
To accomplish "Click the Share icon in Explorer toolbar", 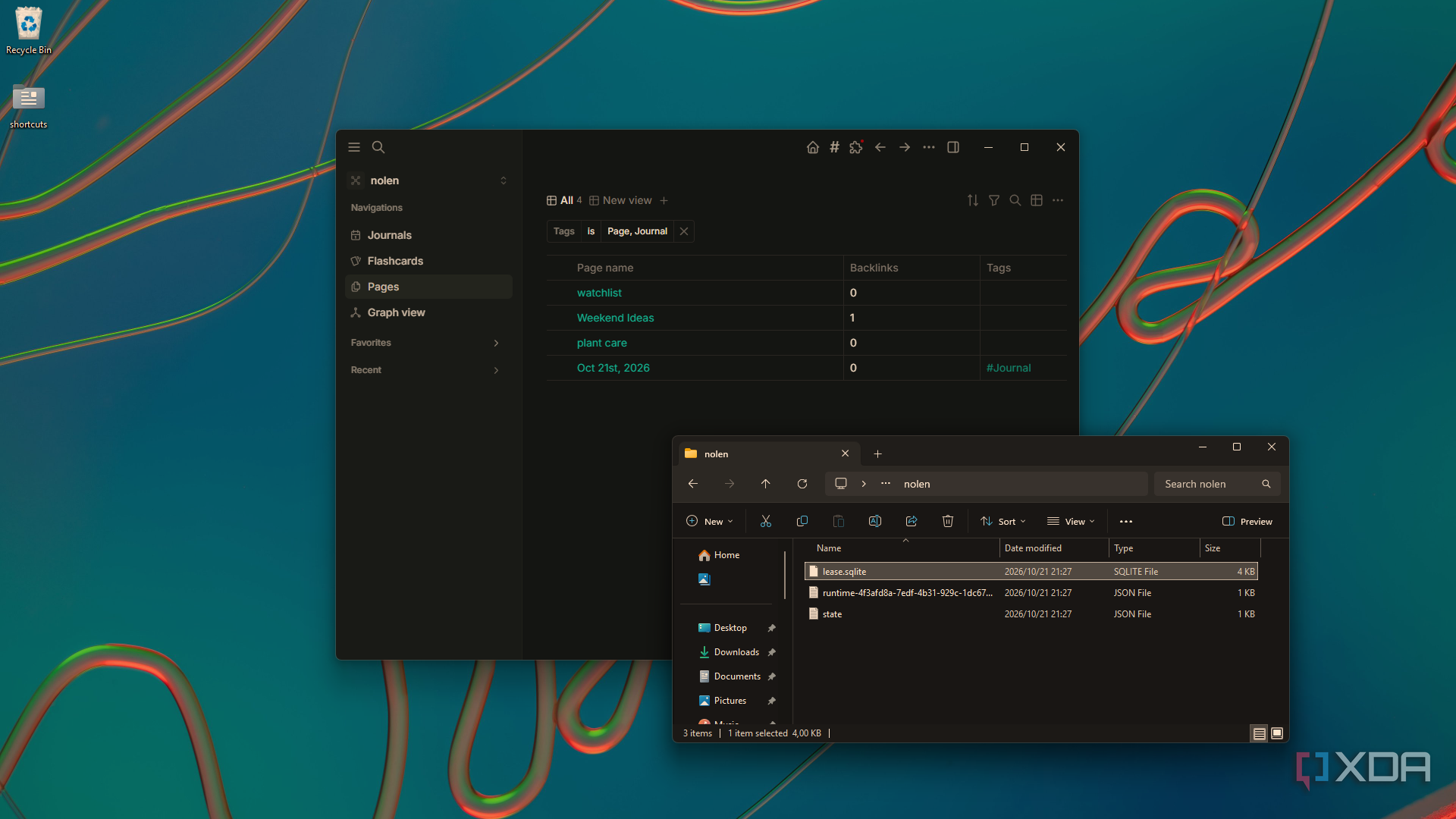I will (x=912, y=522).
